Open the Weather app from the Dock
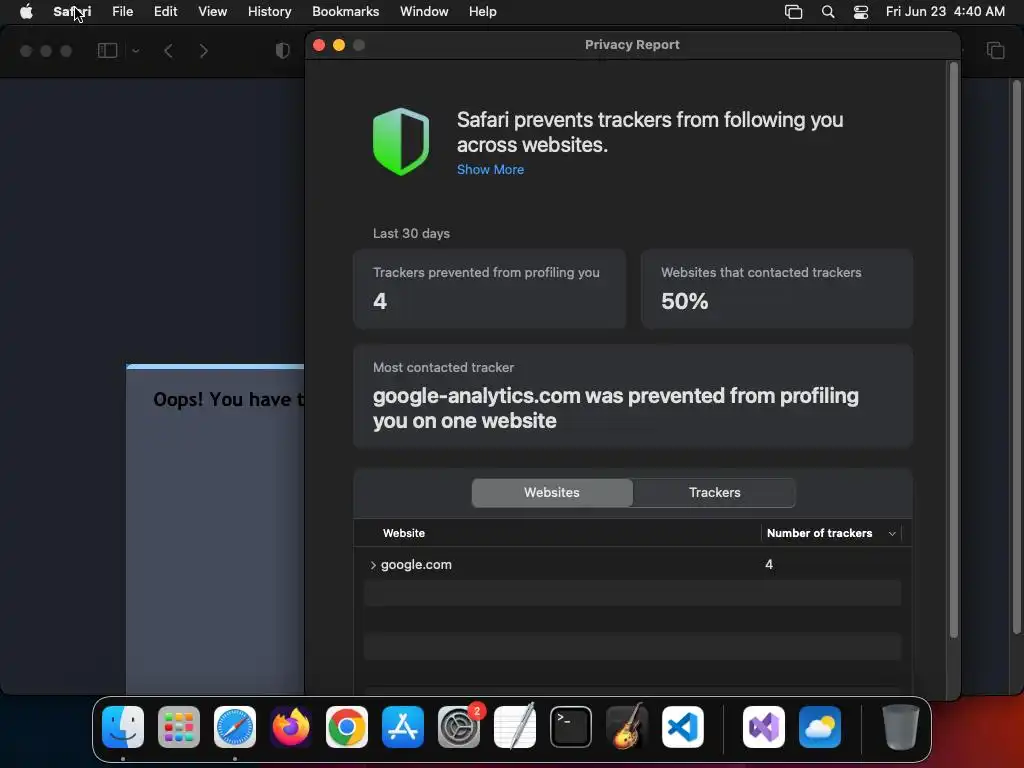This screenshot has width=1024, height=768. click(820, 727)
